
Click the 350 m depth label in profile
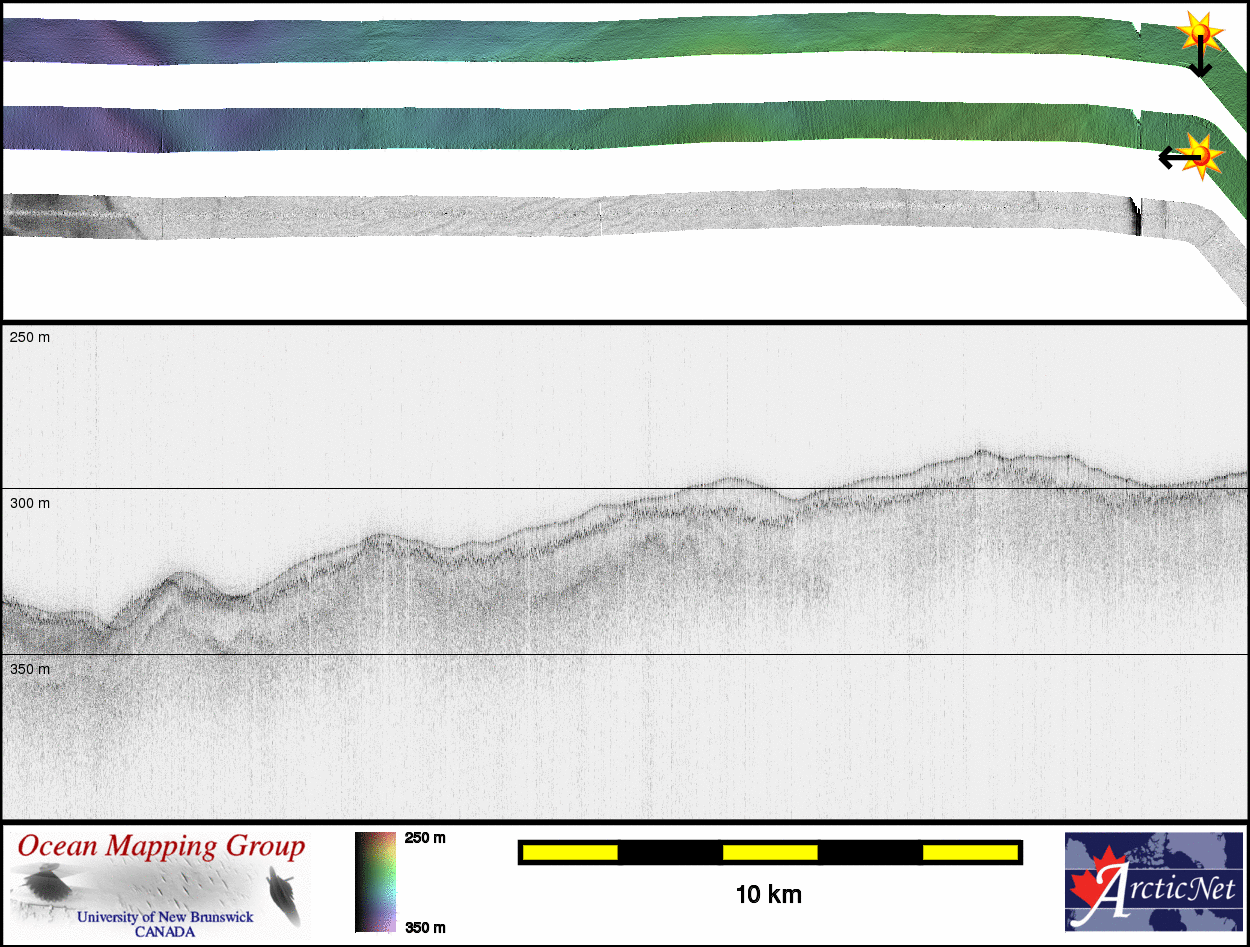click(x=30, y=669)
